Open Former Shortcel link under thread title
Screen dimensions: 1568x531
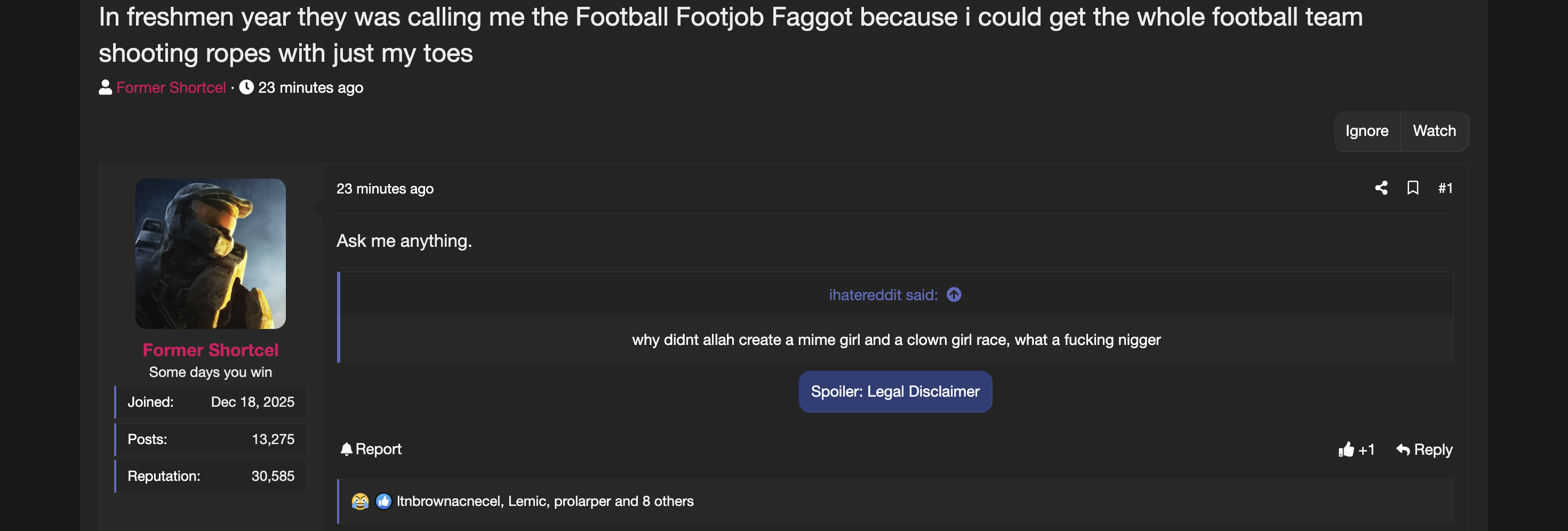click(171, 87)
